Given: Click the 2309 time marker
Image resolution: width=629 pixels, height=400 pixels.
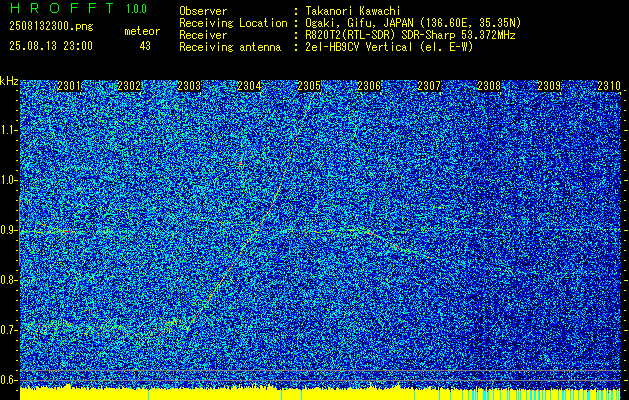Looking at the screenshot, I should [549, 86].
